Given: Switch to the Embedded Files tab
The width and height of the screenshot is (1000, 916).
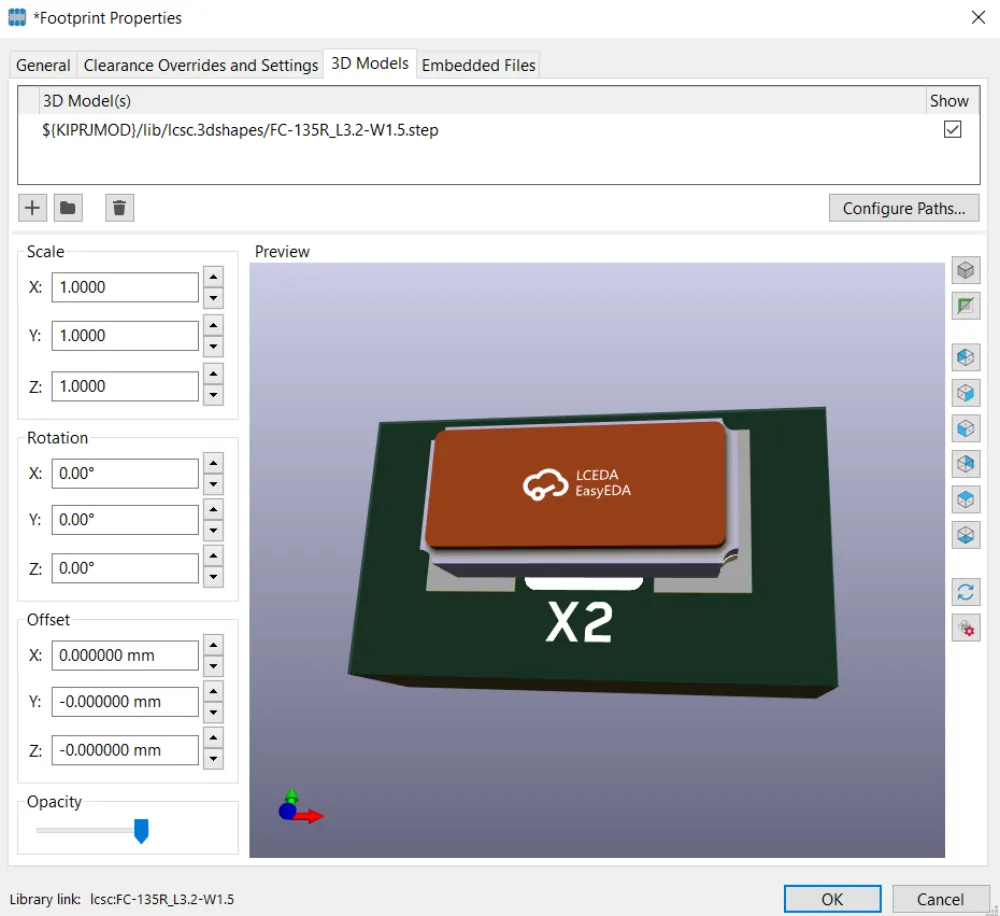Looking at the screenshot, I should point(478,64).
